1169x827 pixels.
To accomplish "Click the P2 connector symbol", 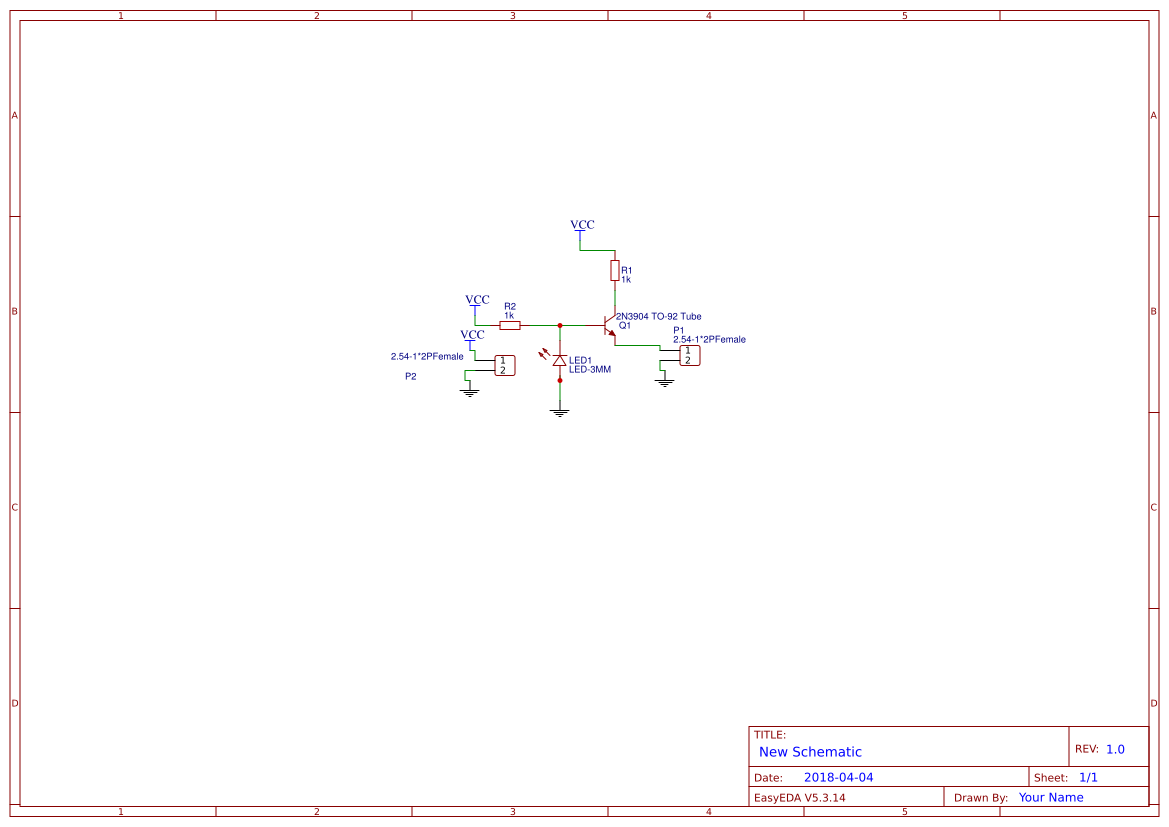I will 505,365.
